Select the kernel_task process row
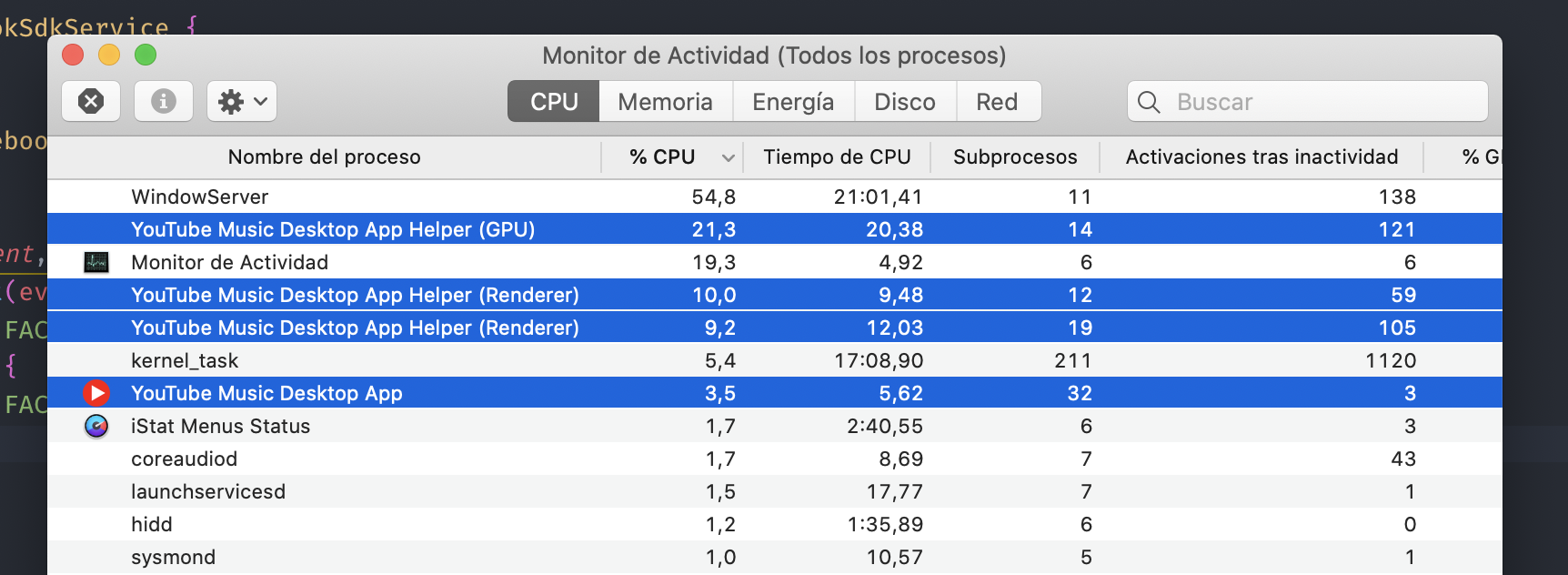Image resolution: width=1568 pixels, height=575 pixels. click(364, 359)
